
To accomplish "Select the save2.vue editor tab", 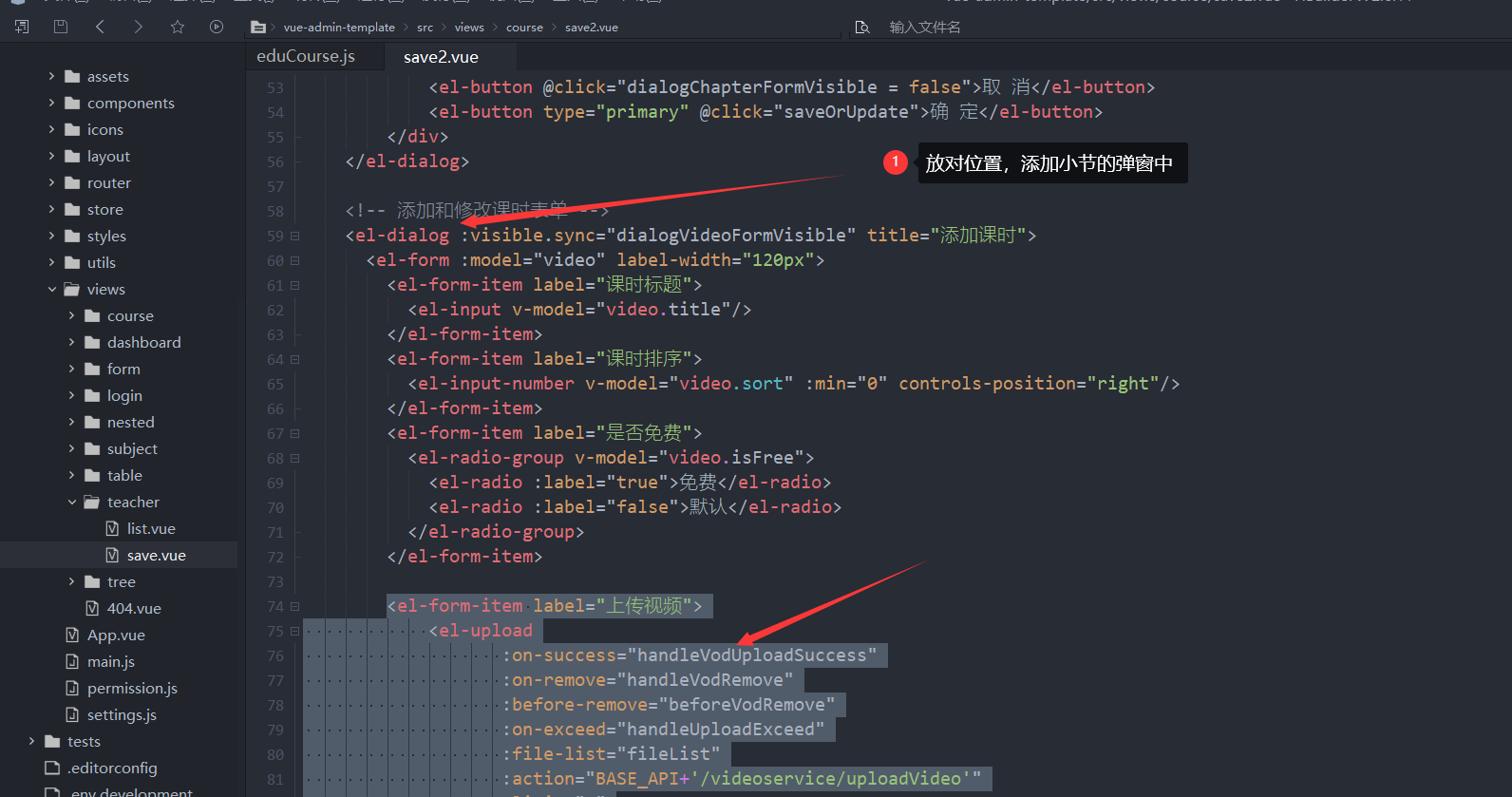I will pos(441,57).
